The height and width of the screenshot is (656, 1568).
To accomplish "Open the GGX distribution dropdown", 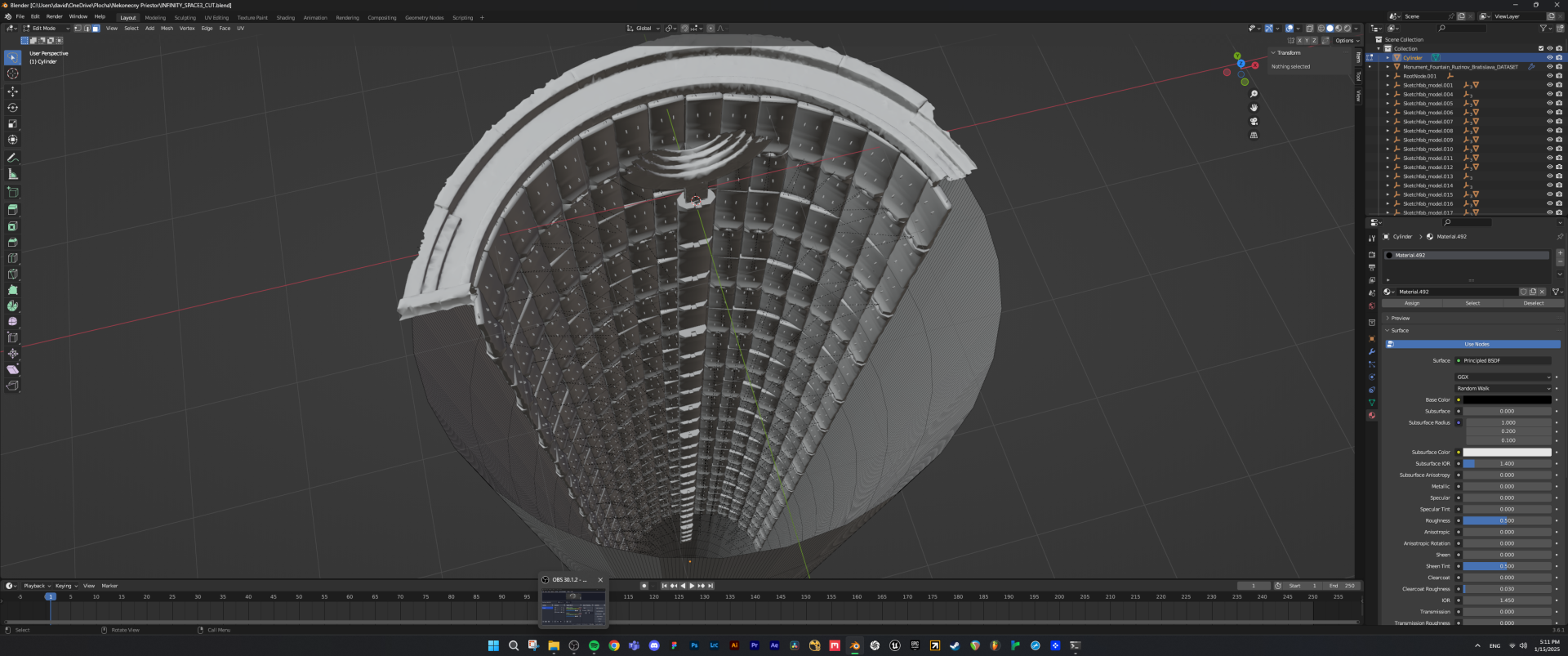I will 1503,377.
